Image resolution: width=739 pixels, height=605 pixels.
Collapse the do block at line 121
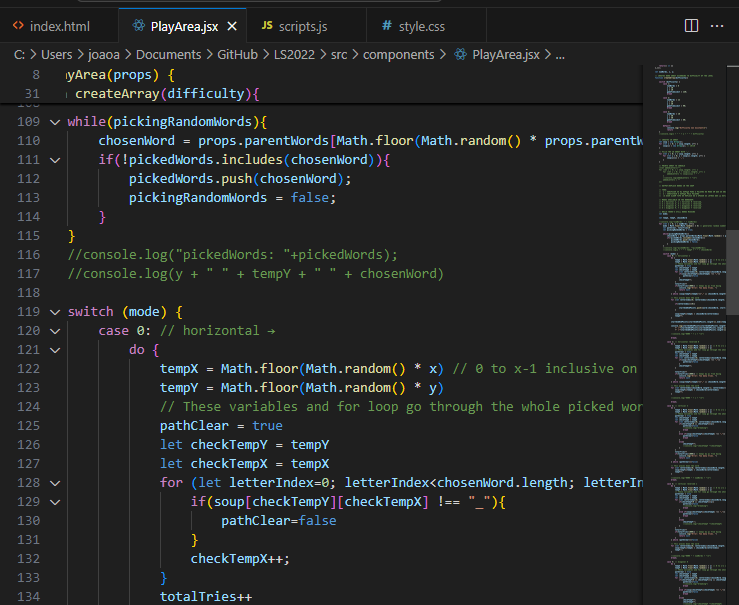click(55, 350)
